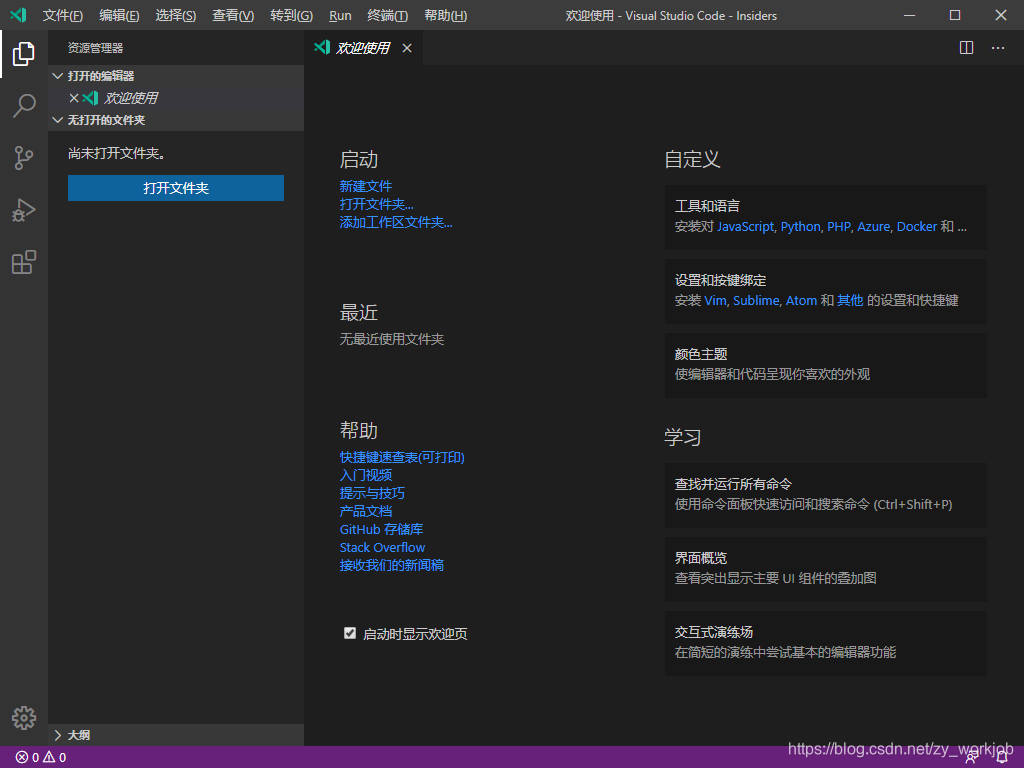Click the Vim keybindings link
The image size is (1024, 768).
tap(714, 300)
